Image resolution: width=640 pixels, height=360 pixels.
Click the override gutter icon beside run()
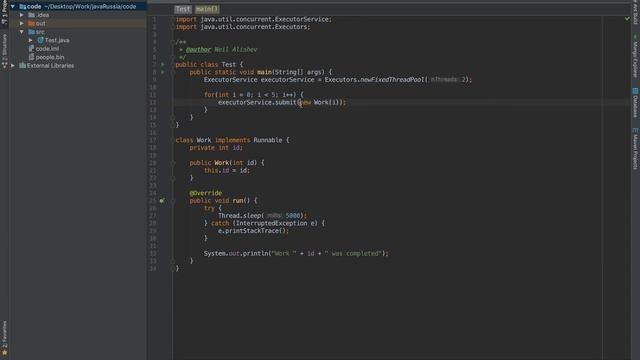[162, 200]
